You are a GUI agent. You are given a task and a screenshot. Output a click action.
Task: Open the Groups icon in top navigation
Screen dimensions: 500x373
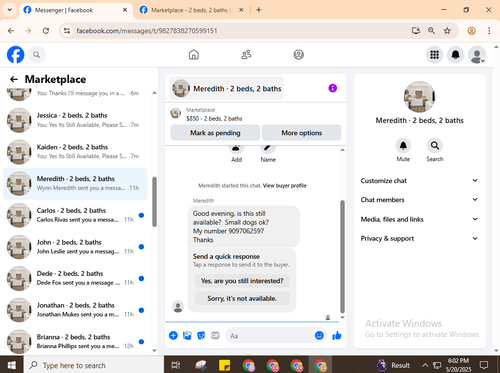coord(298,55)
